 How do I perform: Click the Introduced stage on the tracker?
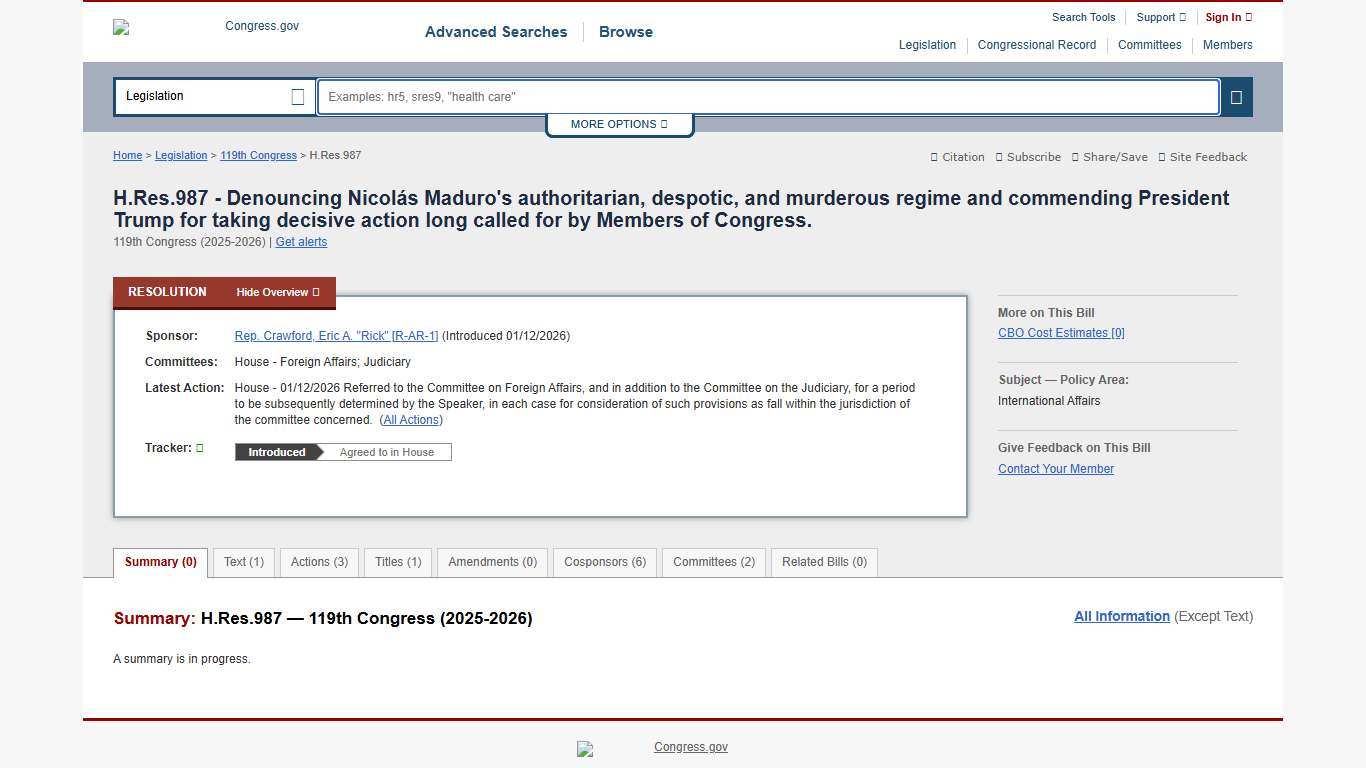[x=275, y=451]
